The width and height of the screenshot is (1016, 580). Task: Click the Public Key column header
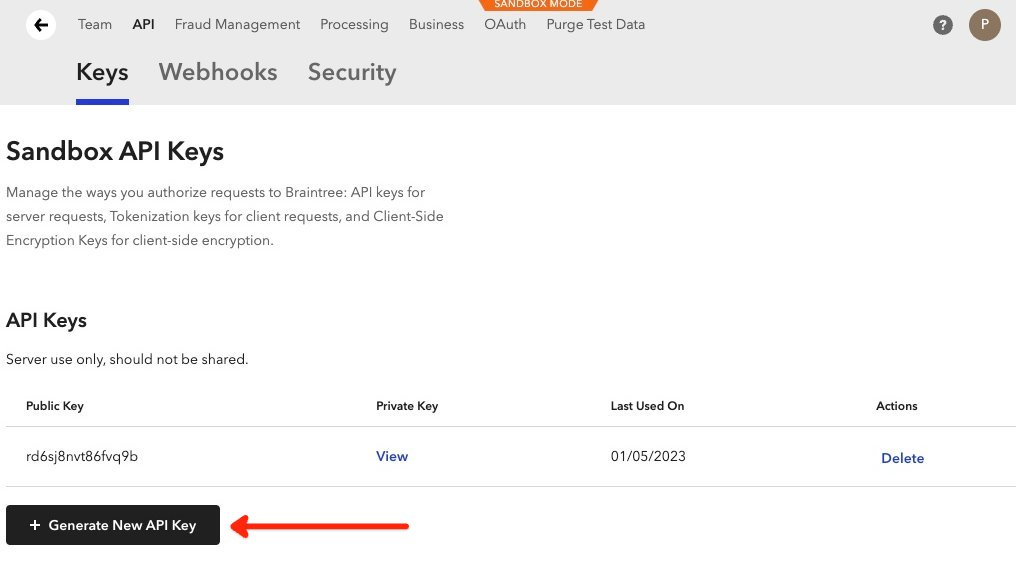[54, 406]
